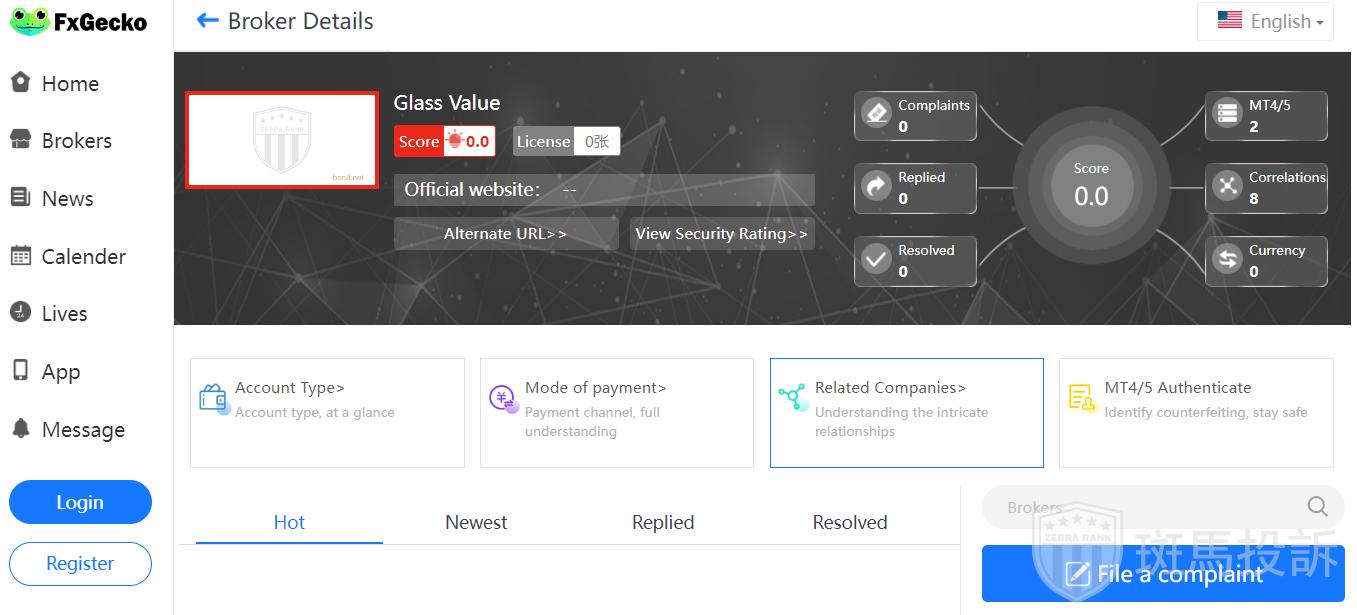Viewport: 1357px width, 615px height.
Task: Click the Resolved checkmark icon
Action: tap(876, 260)
